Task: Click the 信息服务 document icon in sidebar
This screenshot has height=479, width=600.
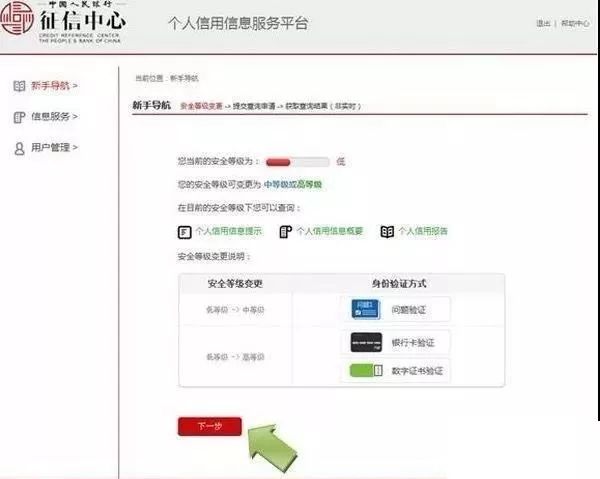Action: (18, 117)
